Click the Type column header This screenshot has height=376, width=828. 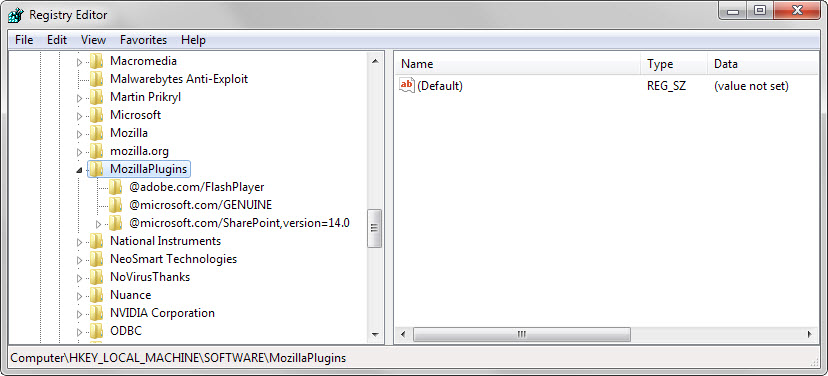pyautogui.click(x=674, y=64)
